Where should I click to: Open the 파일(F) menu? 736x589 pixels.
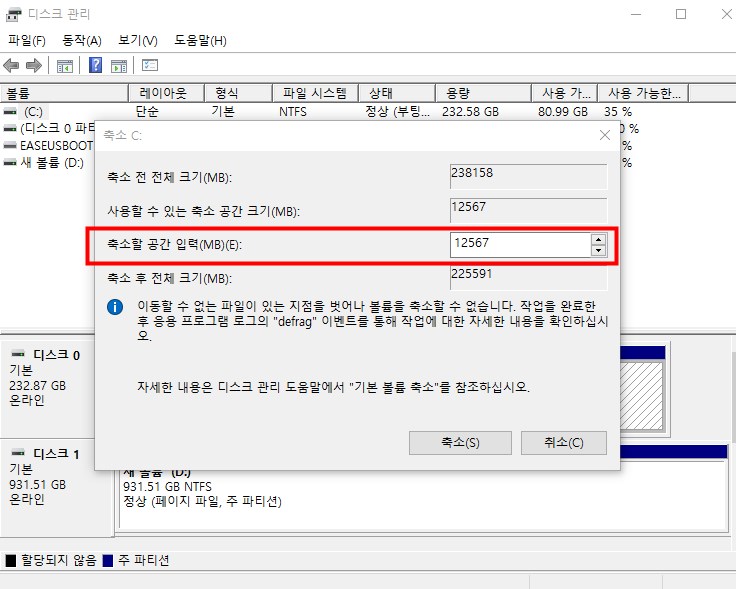(27, 41)
